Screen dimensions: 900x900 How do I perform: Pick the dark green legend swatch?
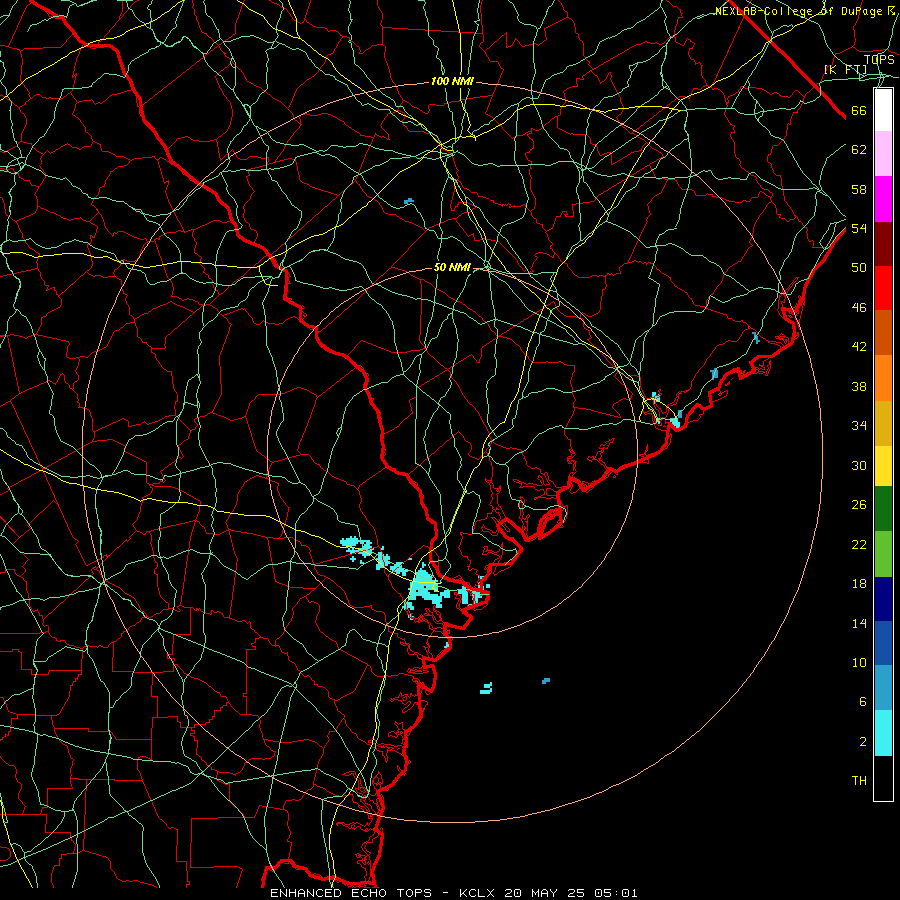(883, 509)
